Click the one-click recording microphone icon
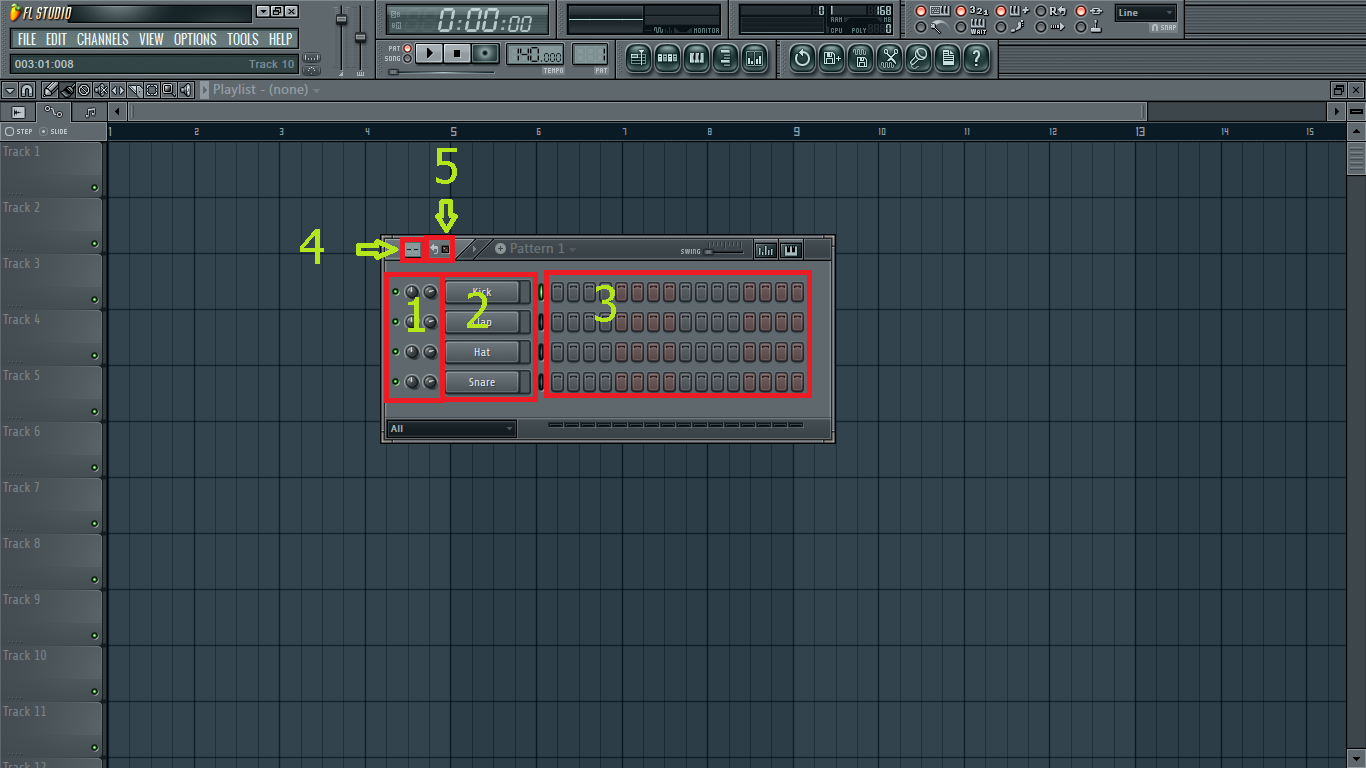The image size is (1366, 768). click(x=918, y=59)
